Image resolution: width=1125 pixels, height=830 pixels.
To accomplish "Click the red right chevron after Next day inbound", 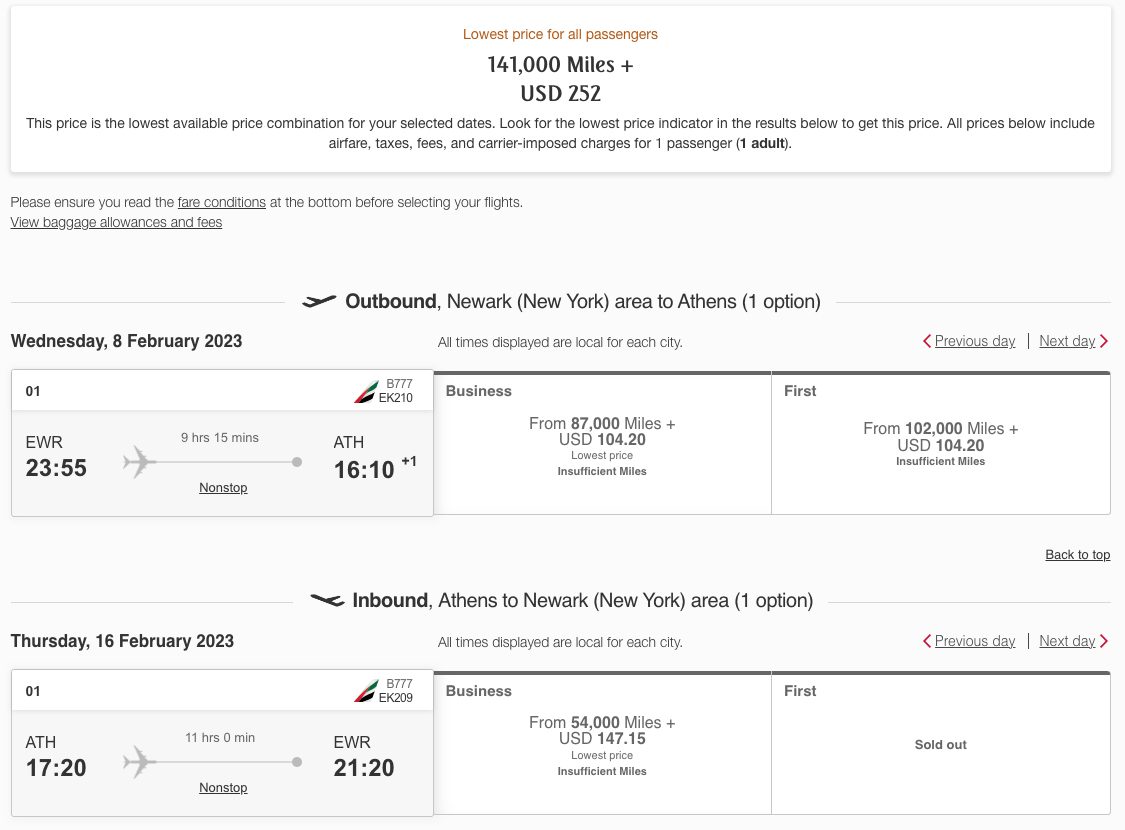I will [x=1103, y=641].
